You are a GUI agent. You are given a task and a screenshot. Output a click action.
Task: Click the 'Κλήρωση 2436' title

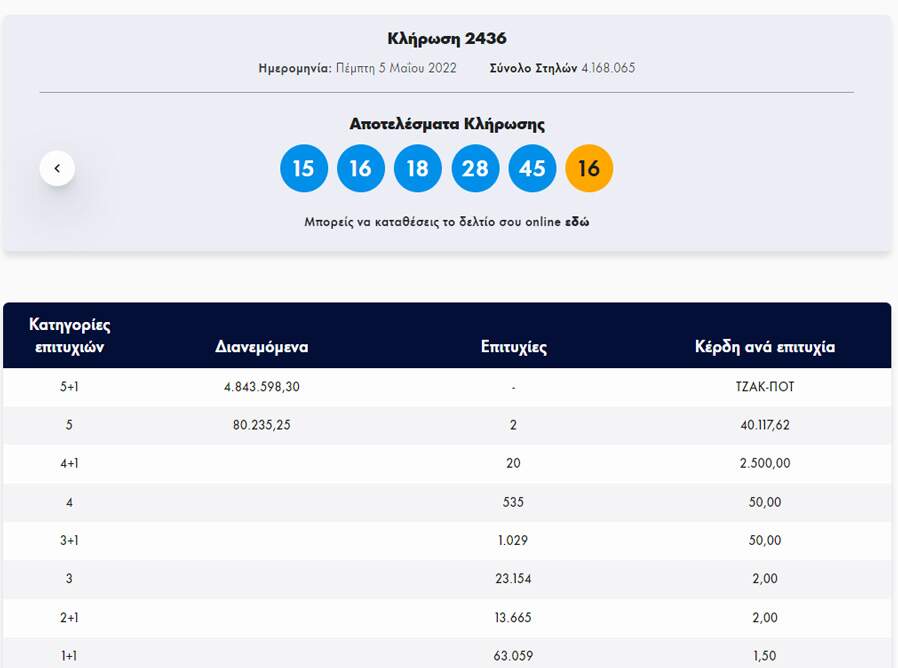447,39
